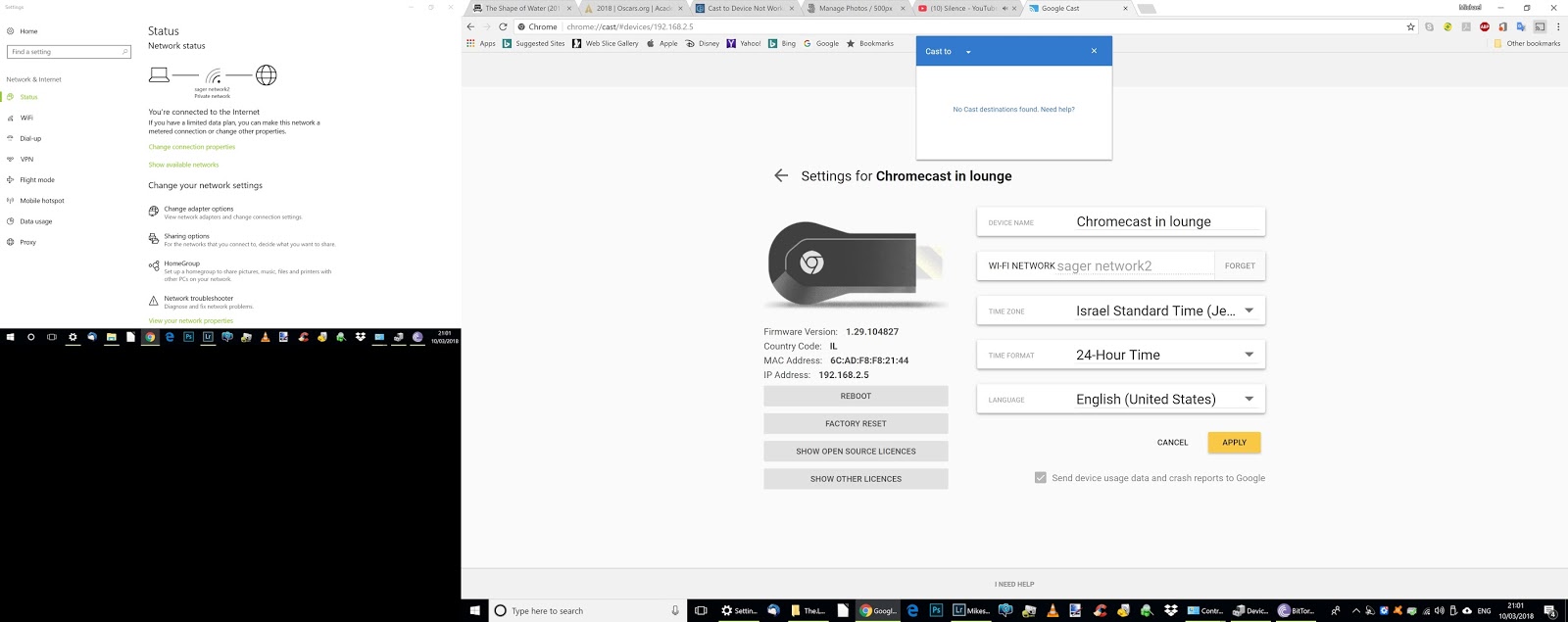The height and width of the screenshot is (622, 1568).
Task: Open Task View on main taskbar
Action: [701, 610]
